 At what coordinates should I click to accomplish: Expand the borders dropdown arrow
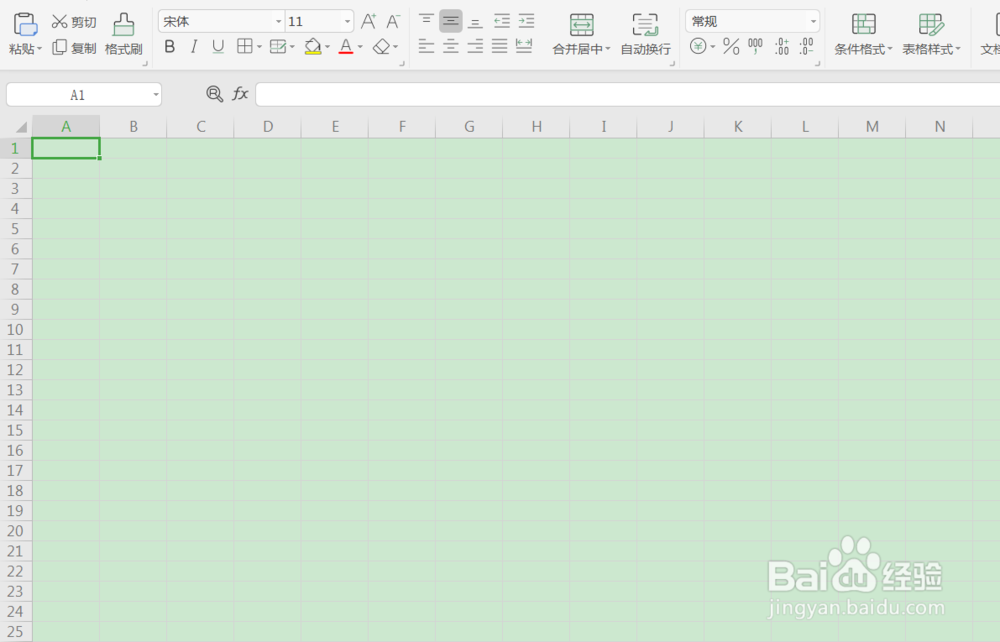point(259,47)
